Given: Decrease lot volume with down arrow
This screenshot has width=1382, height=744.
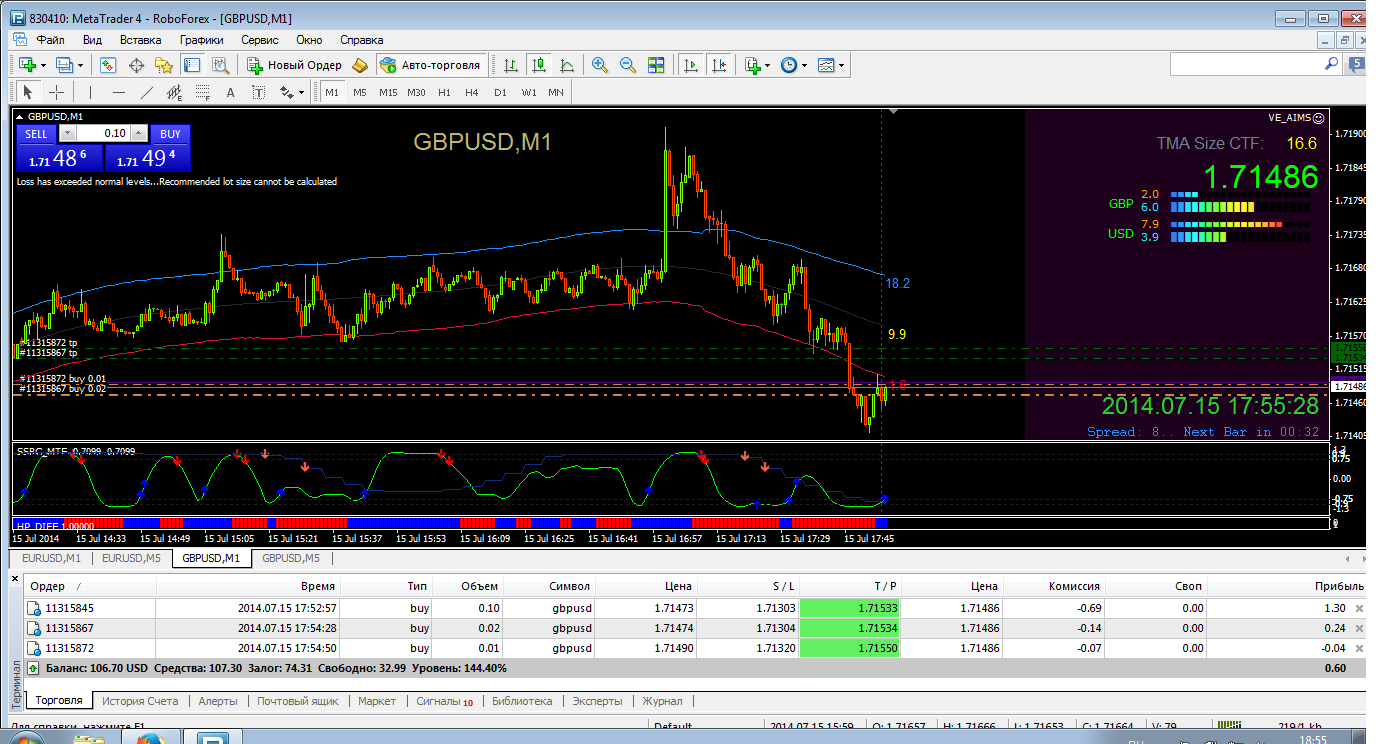Looking at the screenshot, I should 67,133.
